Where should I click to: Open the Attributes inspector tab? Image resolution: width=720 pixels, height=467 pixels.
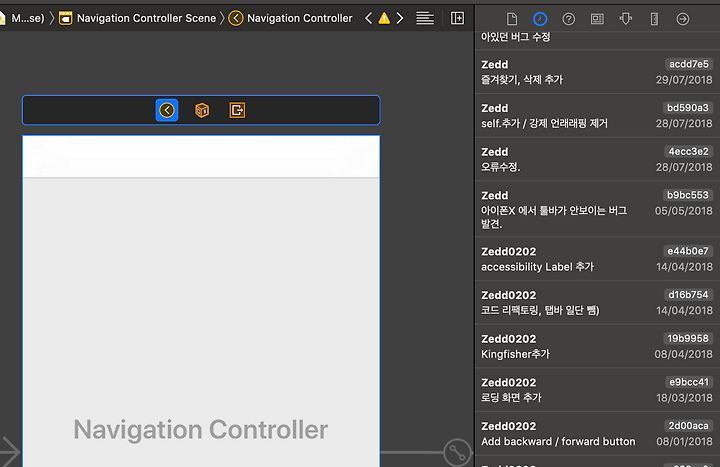pos(625,19)
